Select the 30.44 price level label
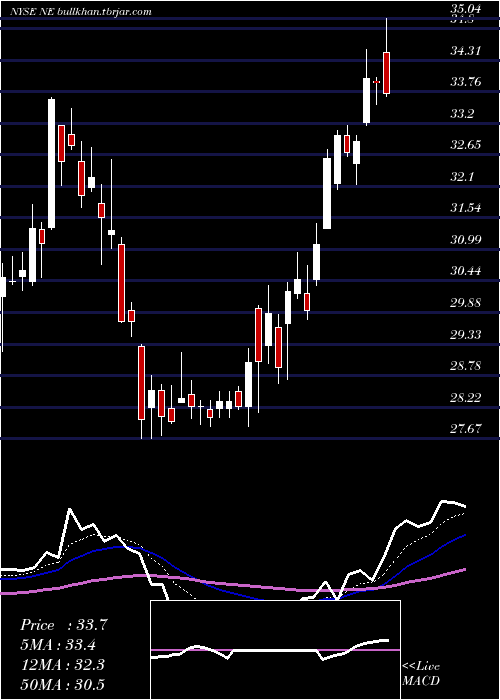500x700 pixels. (466, 271)
